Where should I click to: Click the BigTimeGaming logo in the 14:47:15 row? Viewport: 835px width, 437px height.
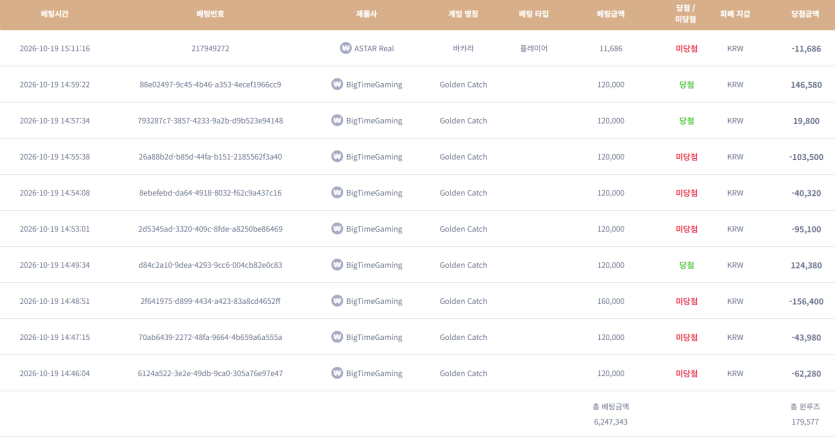tap(337, 337)
